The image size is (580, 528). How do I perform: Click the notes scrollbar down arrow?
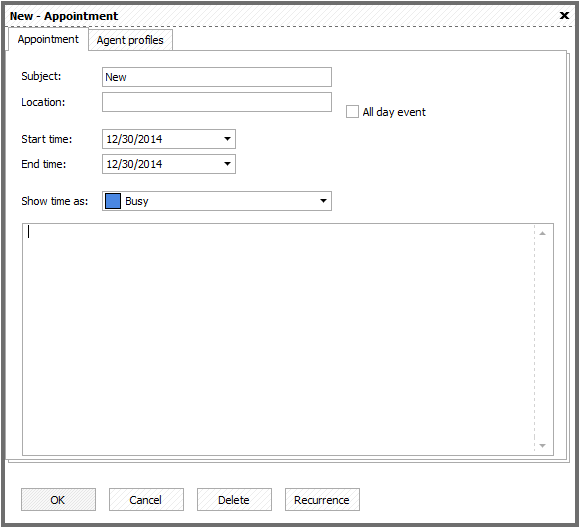(543, 446)
